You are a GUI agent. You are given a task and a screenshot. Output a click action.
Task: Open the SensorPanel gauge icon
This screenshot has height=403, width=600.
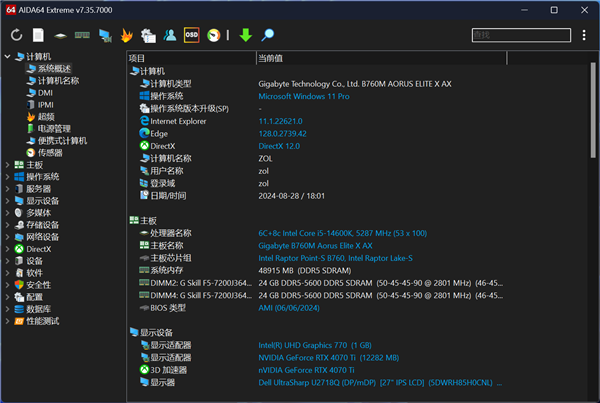pyautogui.click(x=214, y=36)
